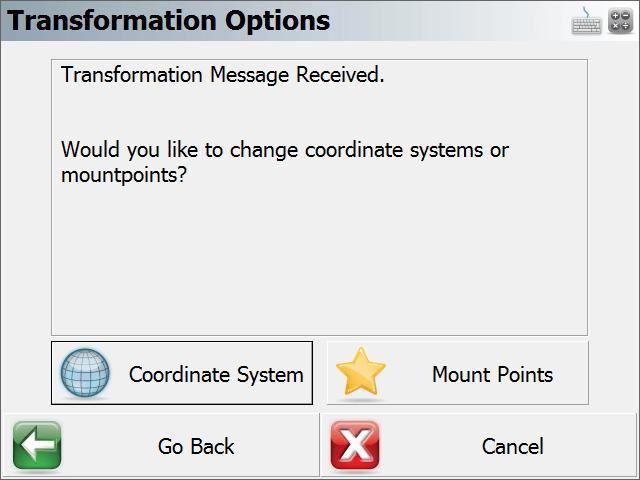
Task: Choose the Mount Points option label
Action: tap(492, 375)
